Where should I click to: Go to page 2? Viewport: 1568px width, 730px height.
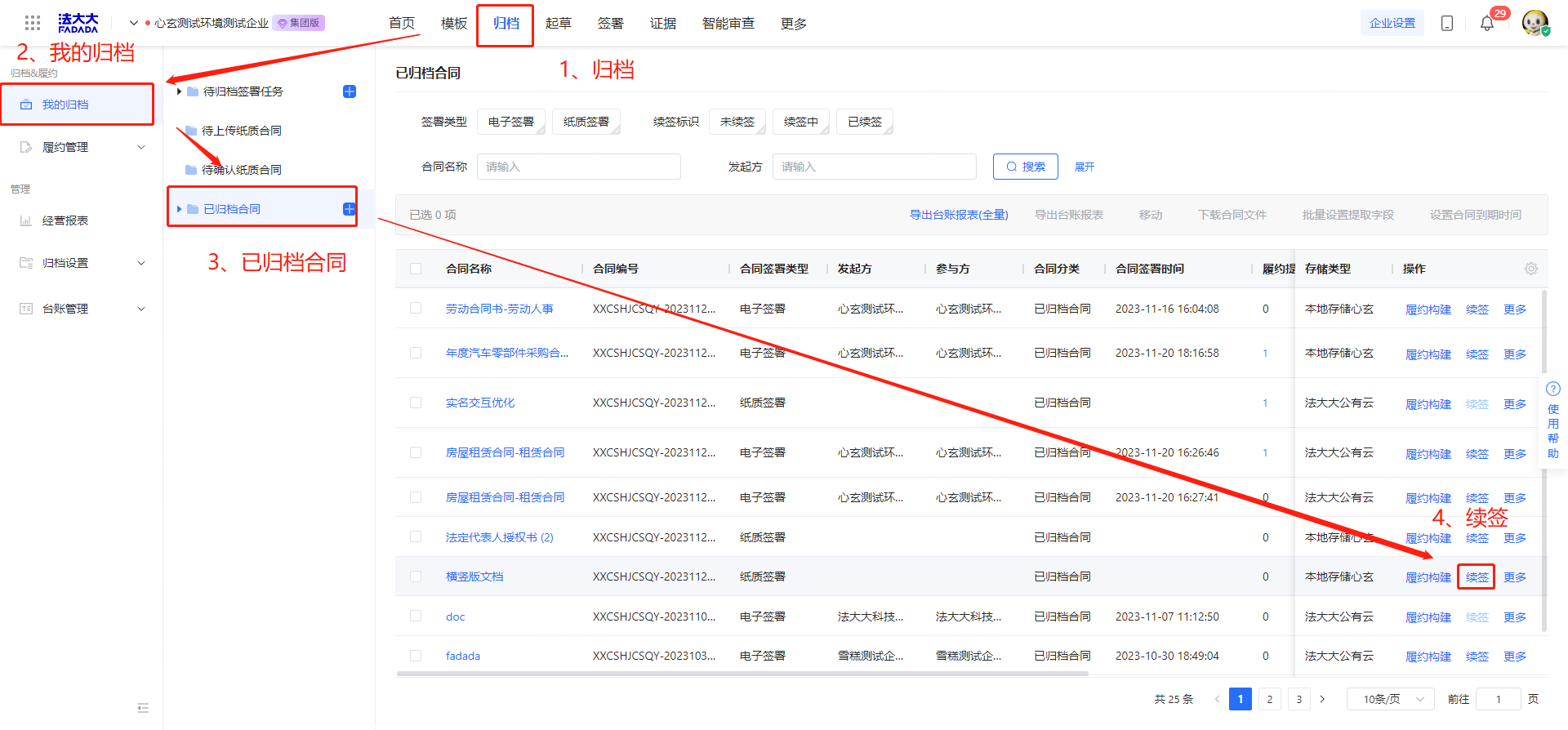tap(1270, 699)
